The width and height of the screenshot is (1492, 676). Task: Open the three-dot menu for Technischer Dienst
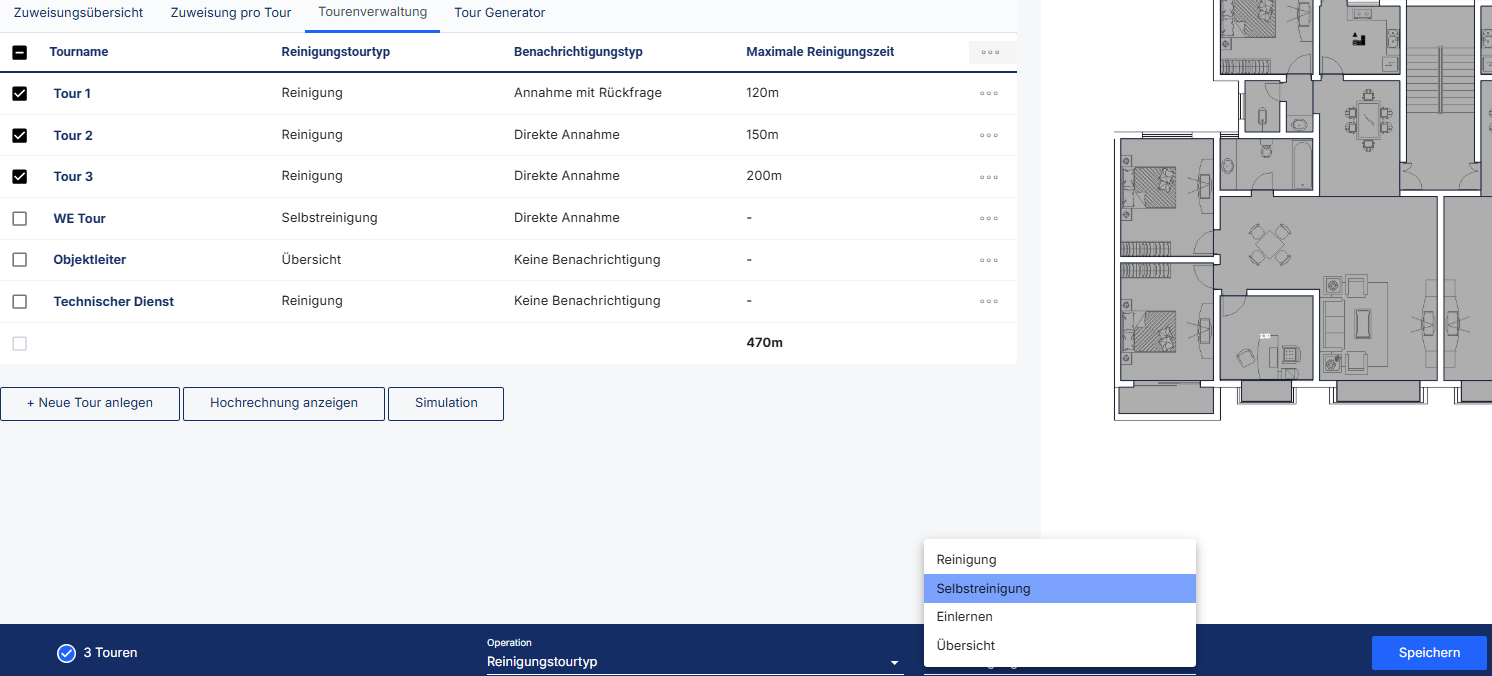(x=989, y=302)
